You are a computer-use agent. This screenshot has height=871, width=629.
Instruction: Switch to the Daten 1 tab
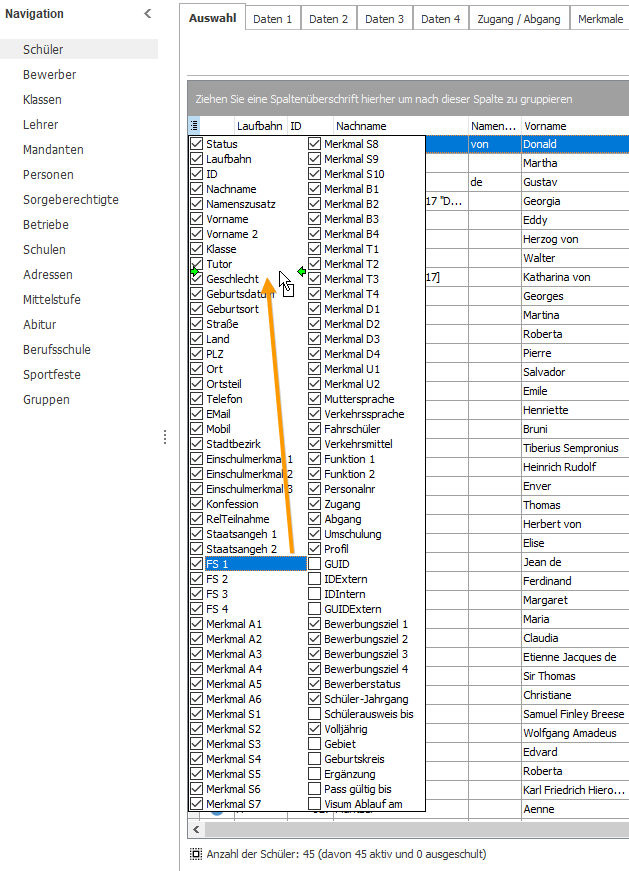[x=272, y=19]
